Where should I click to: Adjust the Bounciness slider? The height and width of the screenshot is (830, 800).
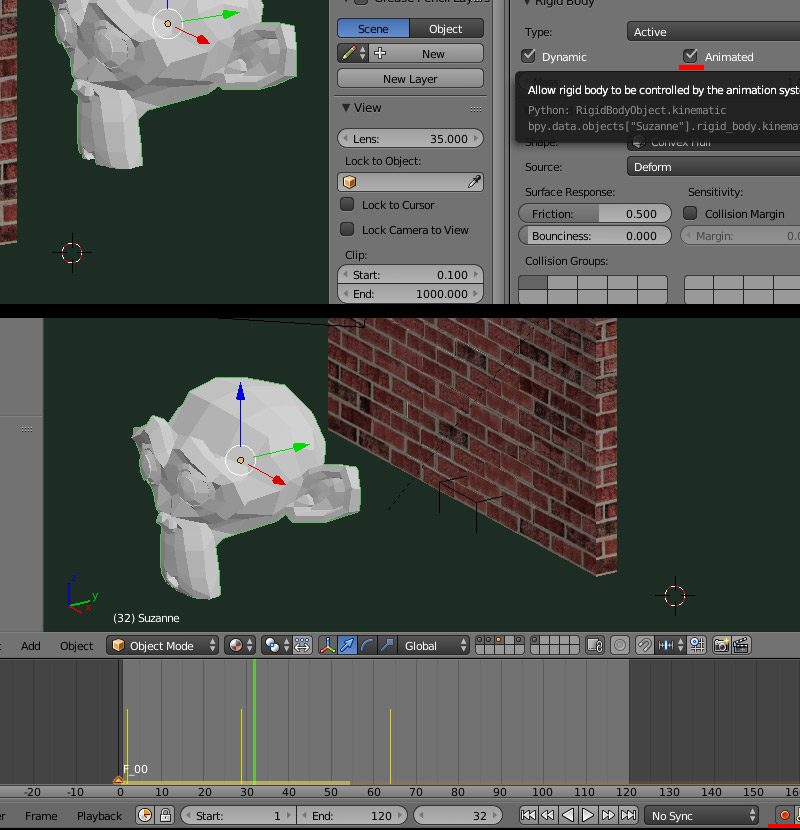click(x=595, y=236)
